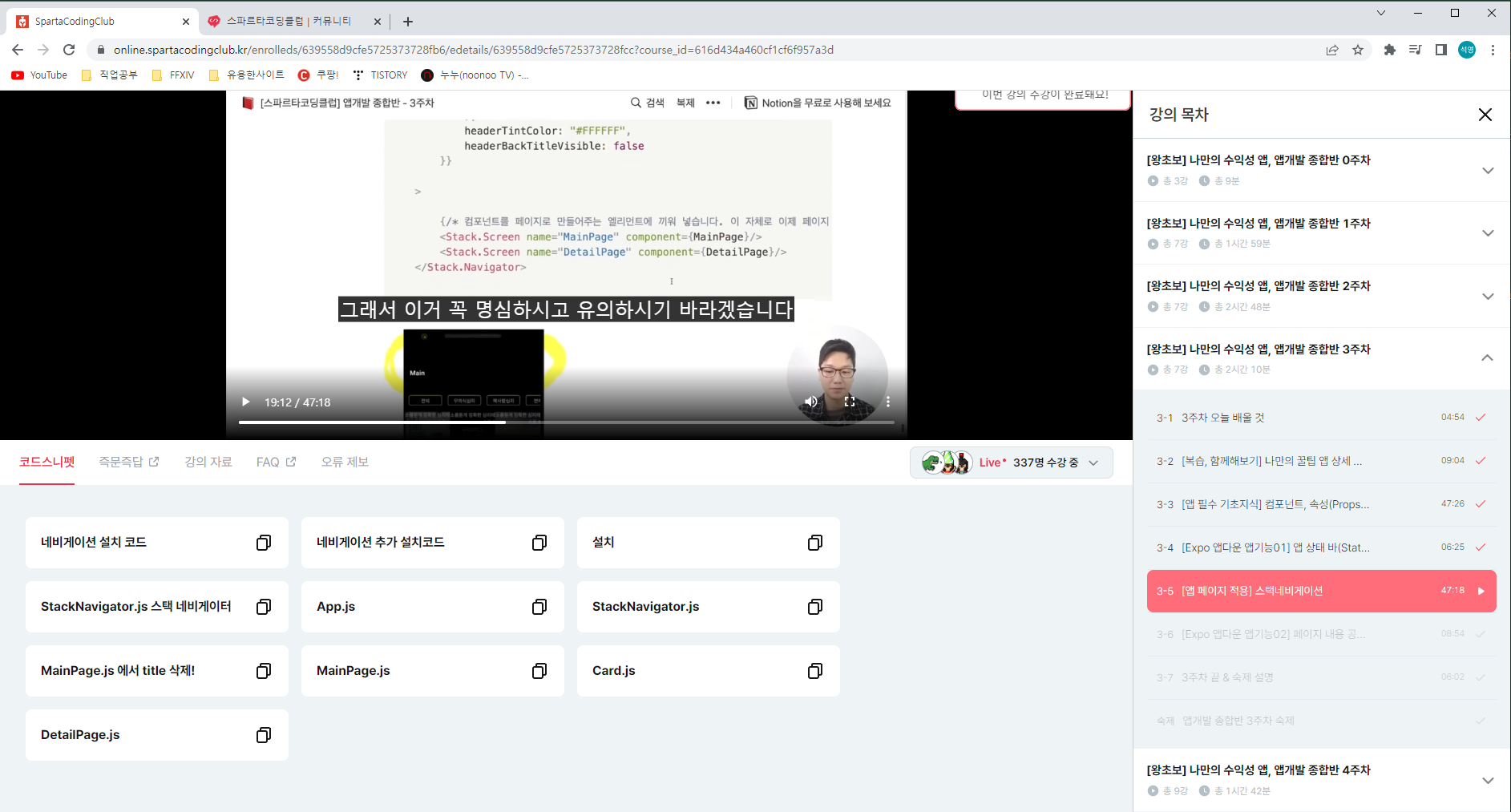This screenshot has height=812, width=1511.
Task: Copy the App.js snippet
Action: tap(539, 607)
